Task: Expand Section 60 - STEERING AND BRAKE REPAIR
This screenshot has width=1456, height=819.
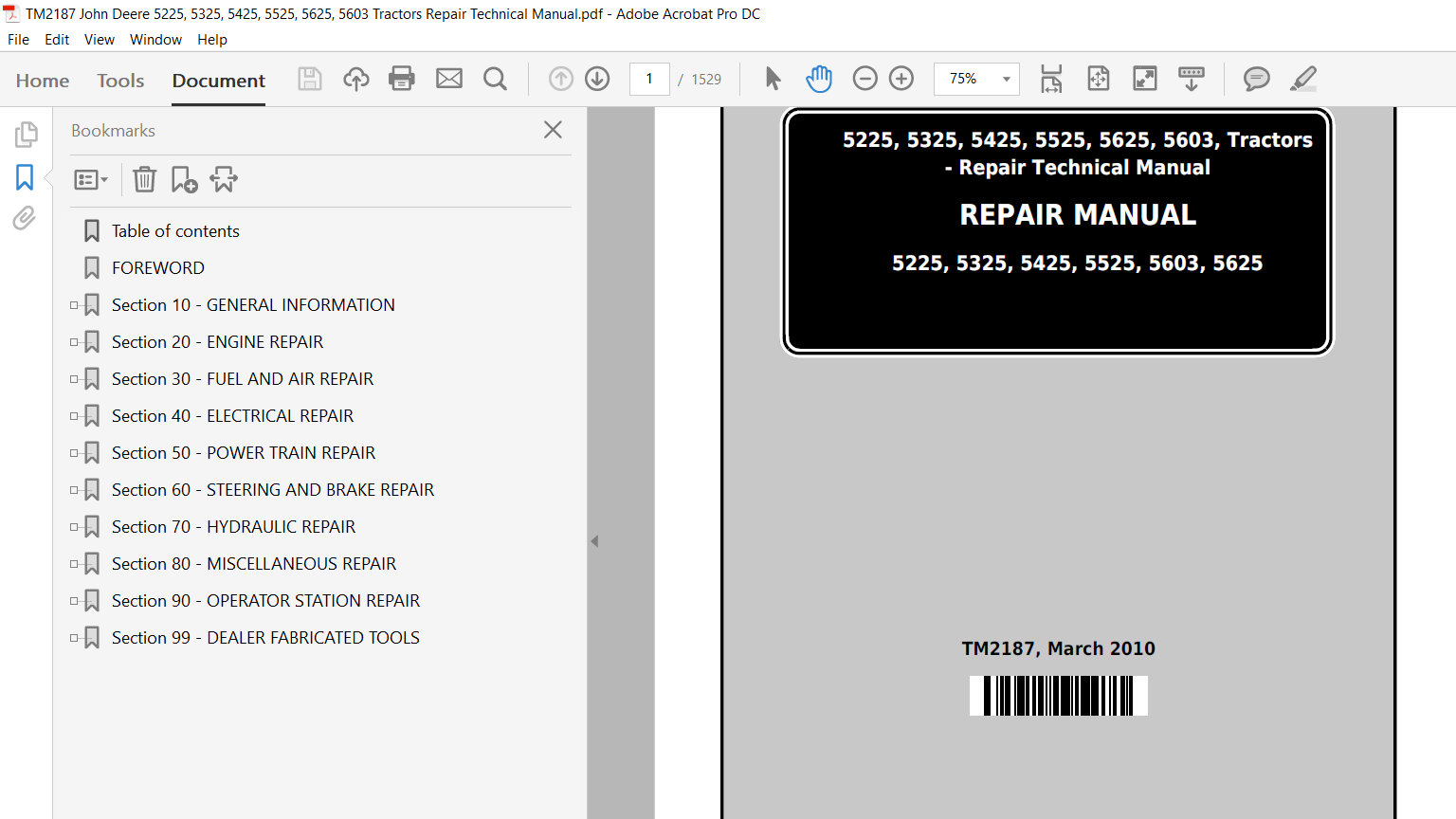Action: [74, 490]
